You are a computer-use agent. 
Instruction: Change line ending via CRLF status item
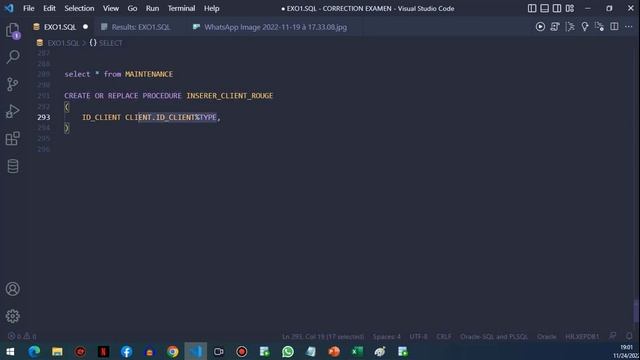click(444, 337)
